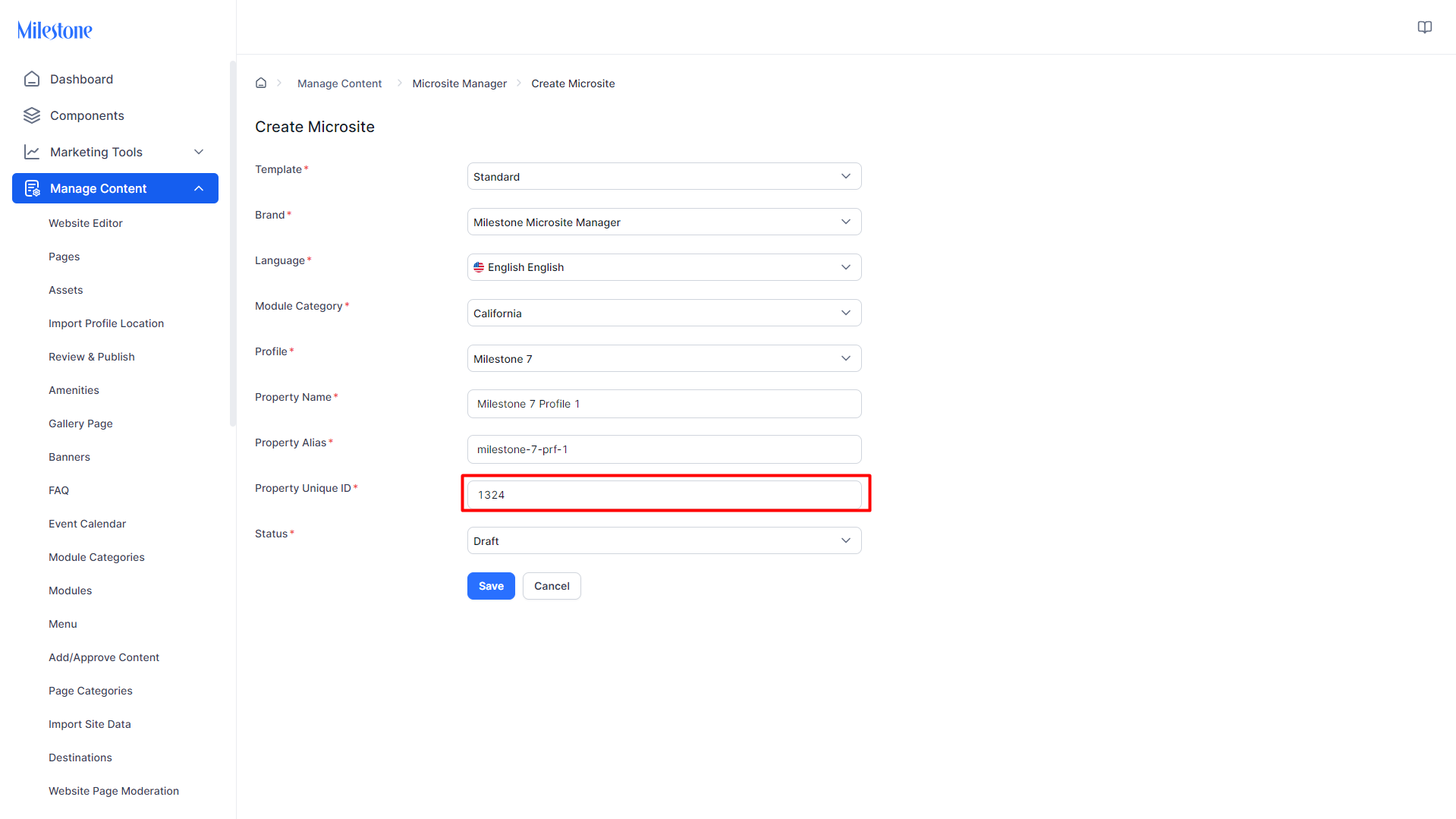Go to Banners in sidebar
The image size is (1456, 819).
[69, 457]
